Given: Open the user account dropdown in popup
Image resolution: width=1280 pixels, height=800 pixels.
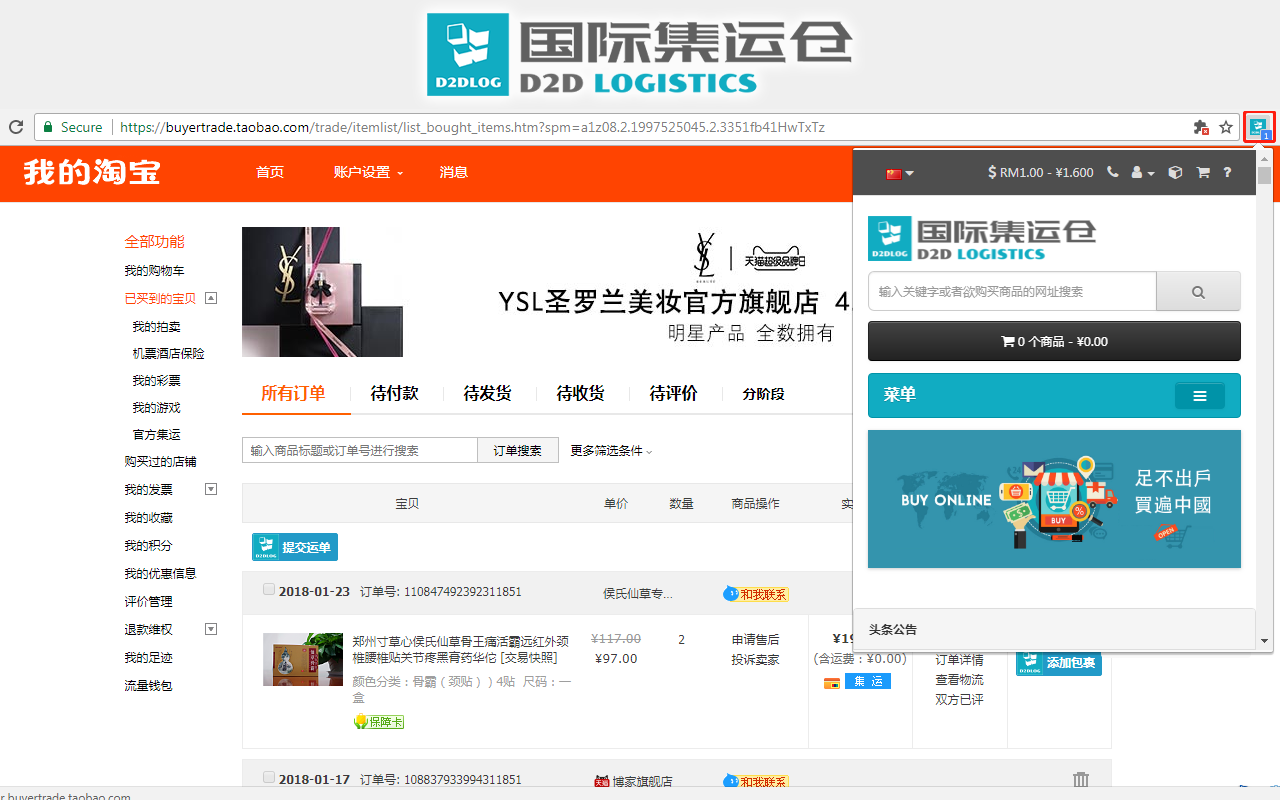Looking at the screenshot, I should [x=1143, y=172].
